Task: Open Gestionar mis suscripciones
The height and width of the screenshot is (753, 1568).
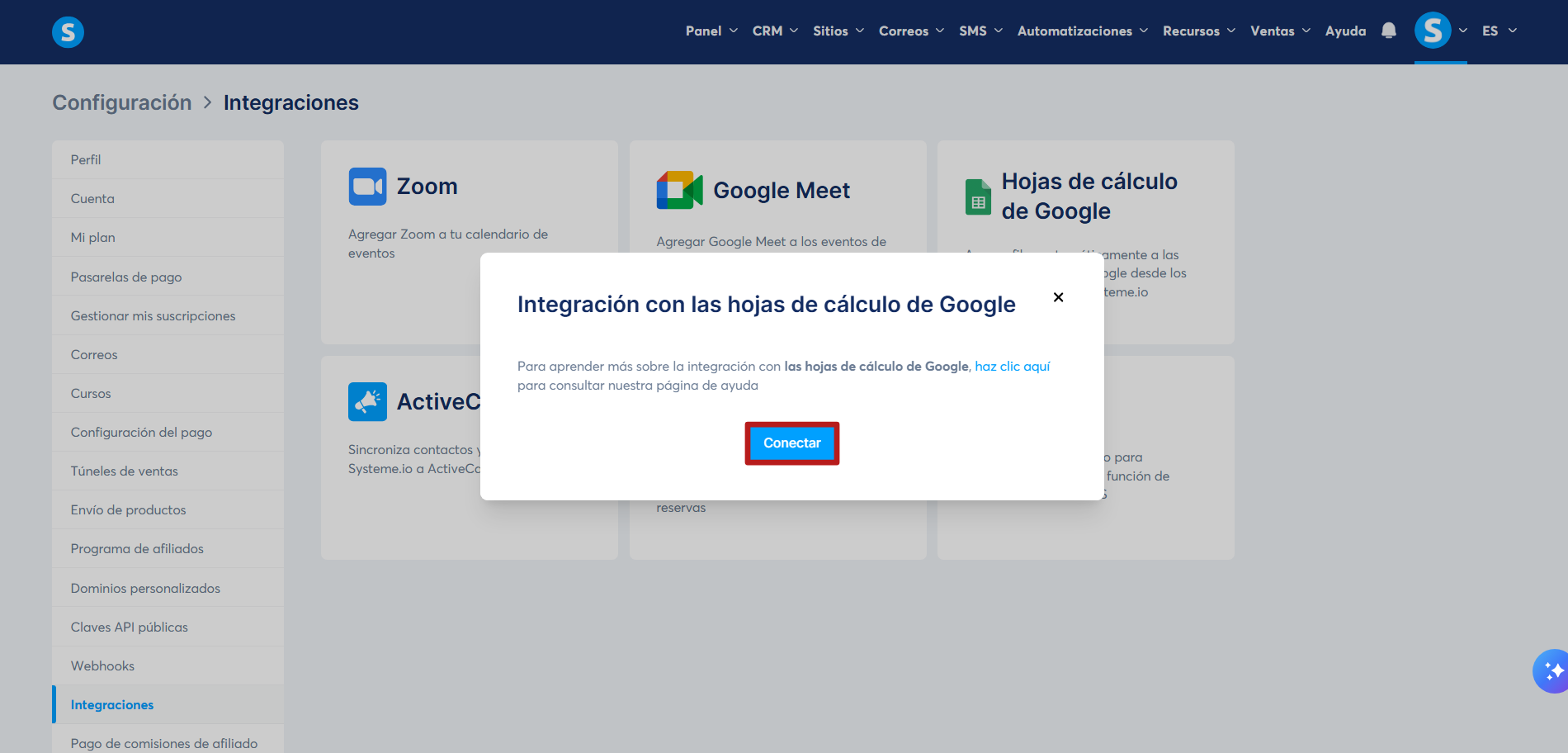Action: click(x=168, y=315)
